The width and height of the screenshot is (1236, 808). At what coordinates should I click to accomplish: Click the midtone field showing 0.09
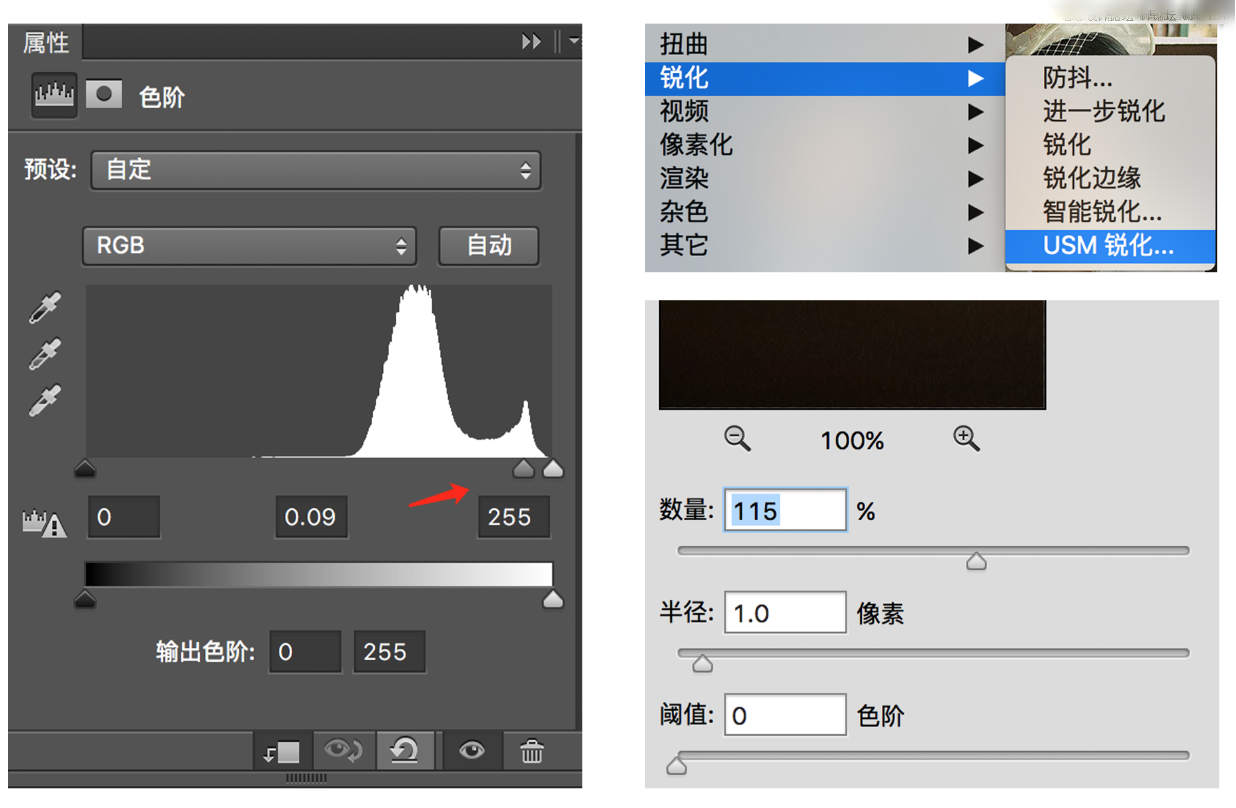click(311, 517)
